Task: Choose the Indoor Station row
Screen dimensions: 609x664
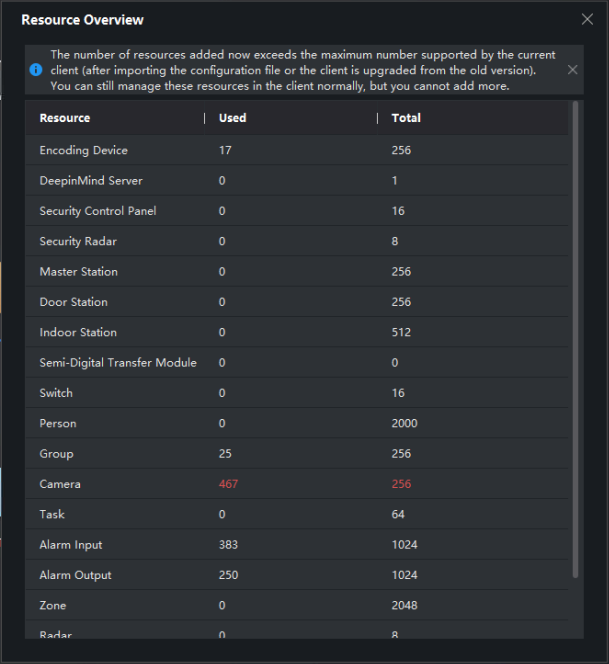Action: (x=78, y=332)
